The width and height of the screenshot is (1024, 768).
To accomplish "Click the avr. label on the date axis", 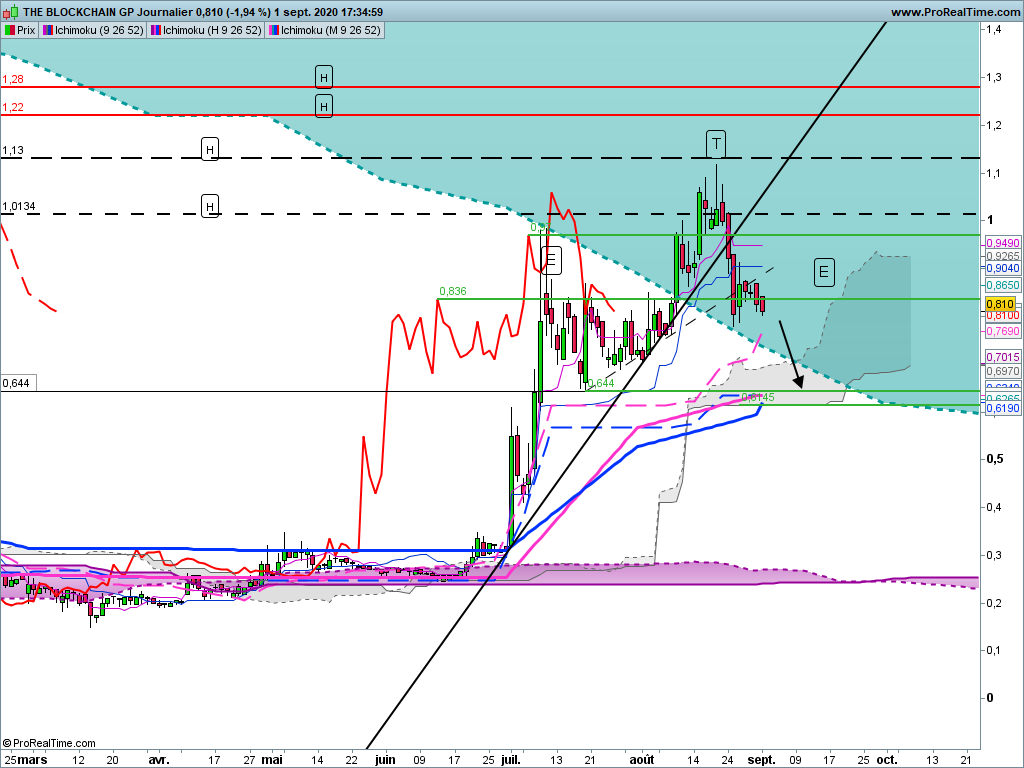I will 159,760.
